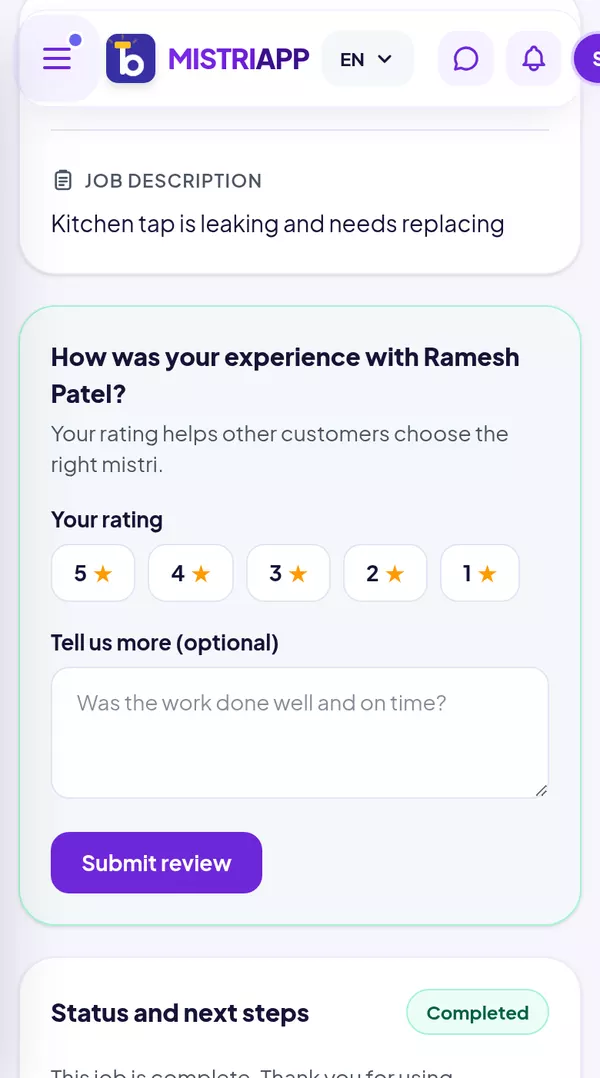Click the blue notification dot on menu button
The width and height of the screenshot is (600, 1078).
click(x=76, y=40)
